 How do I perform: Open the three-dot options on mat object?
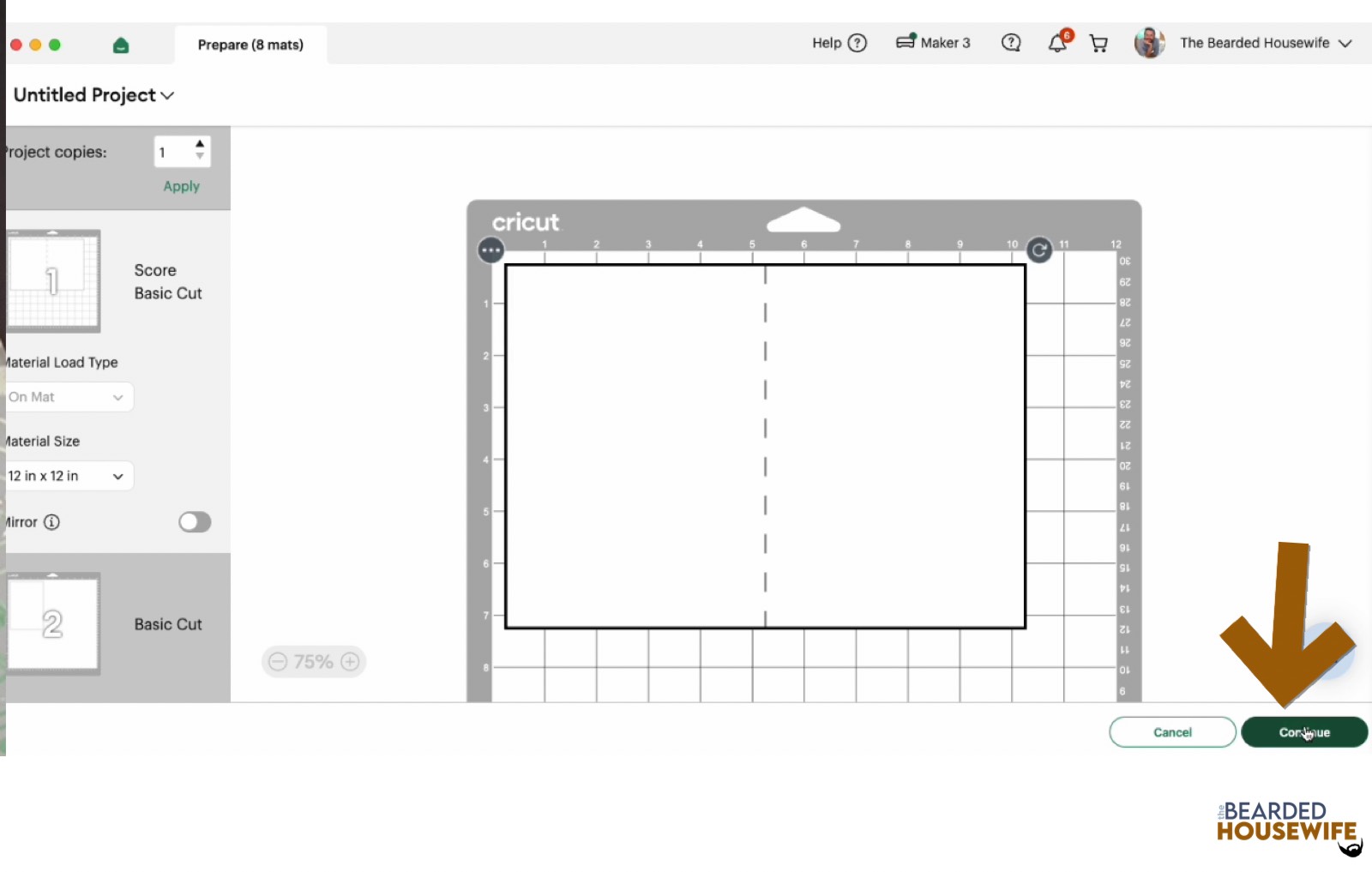(490, 250)
